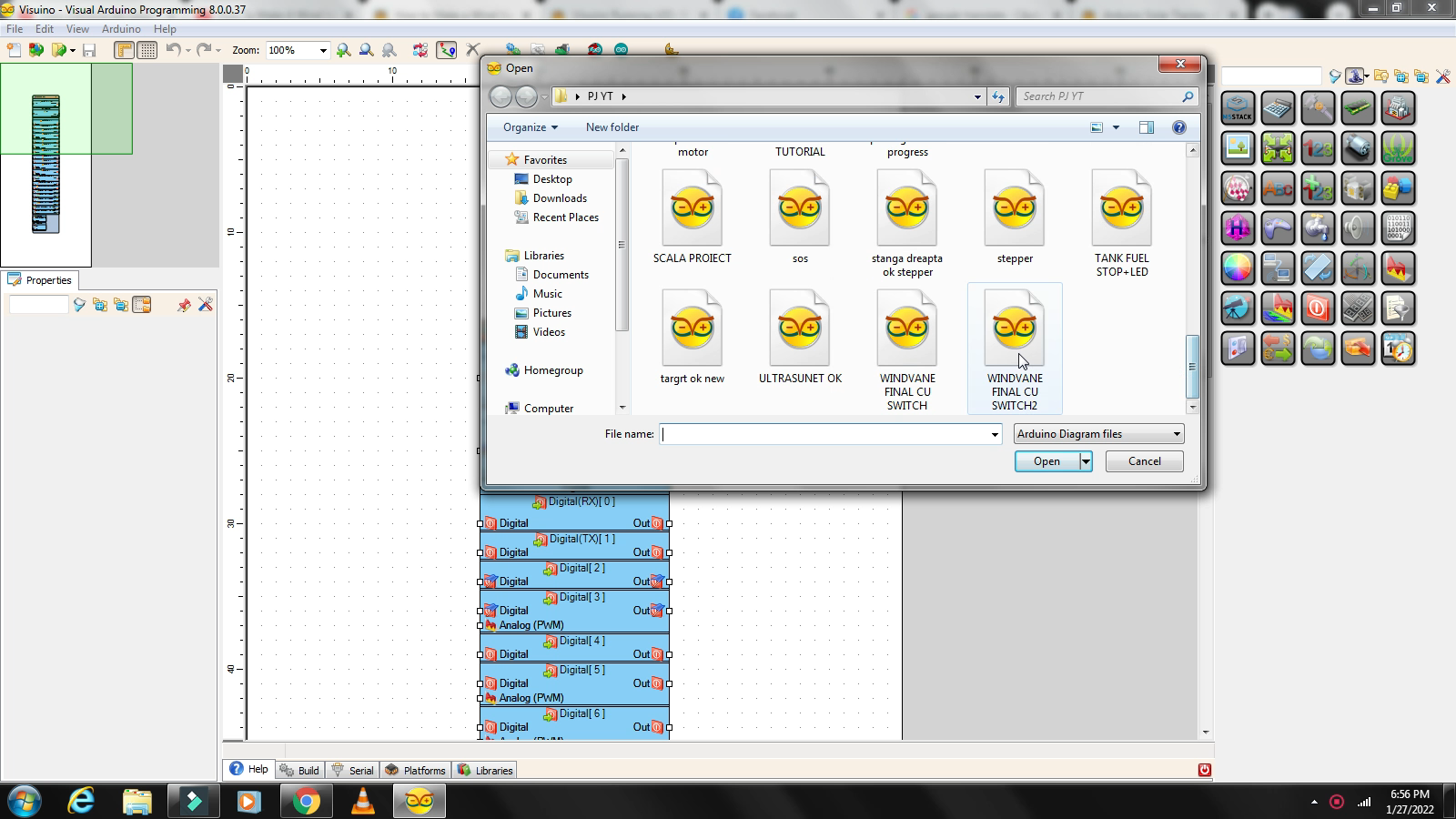1456x819 pixels.
Task: Click the Undo toolbar icon
Action: (x=173, y=50)
